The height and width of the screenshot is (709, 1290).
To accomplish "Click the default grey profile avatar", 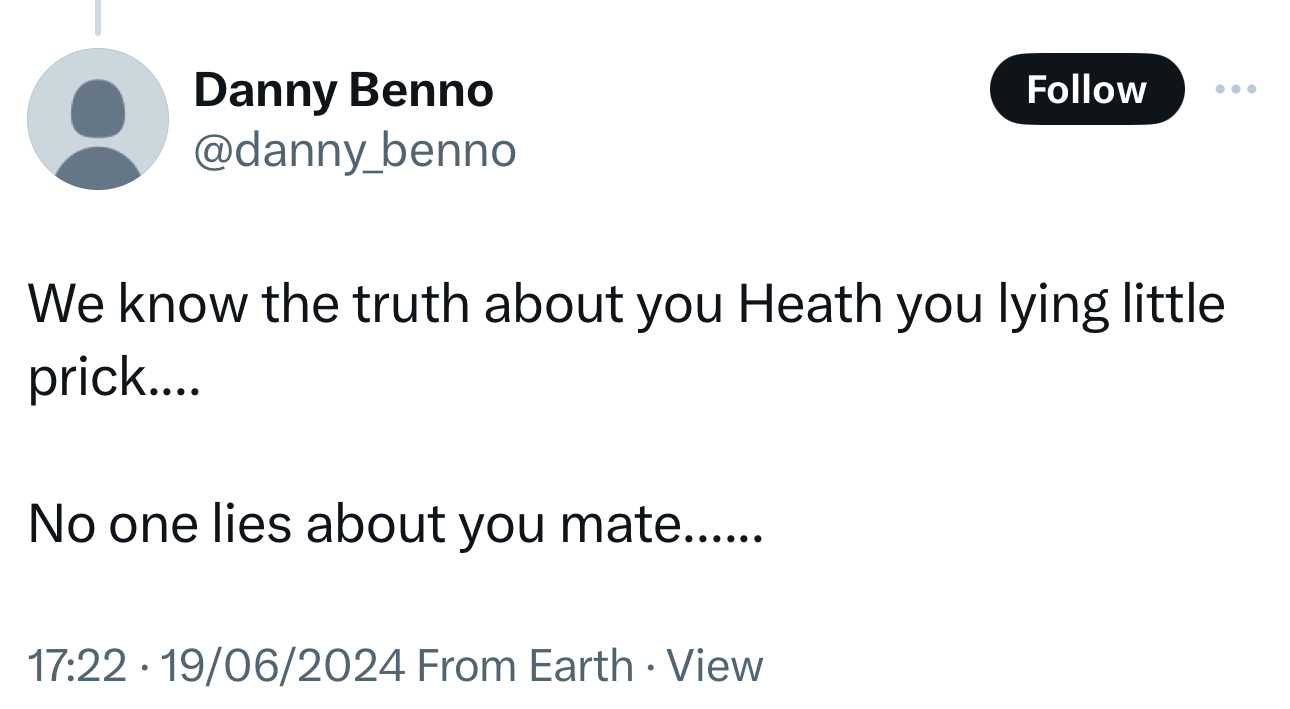I will (98, 119).
